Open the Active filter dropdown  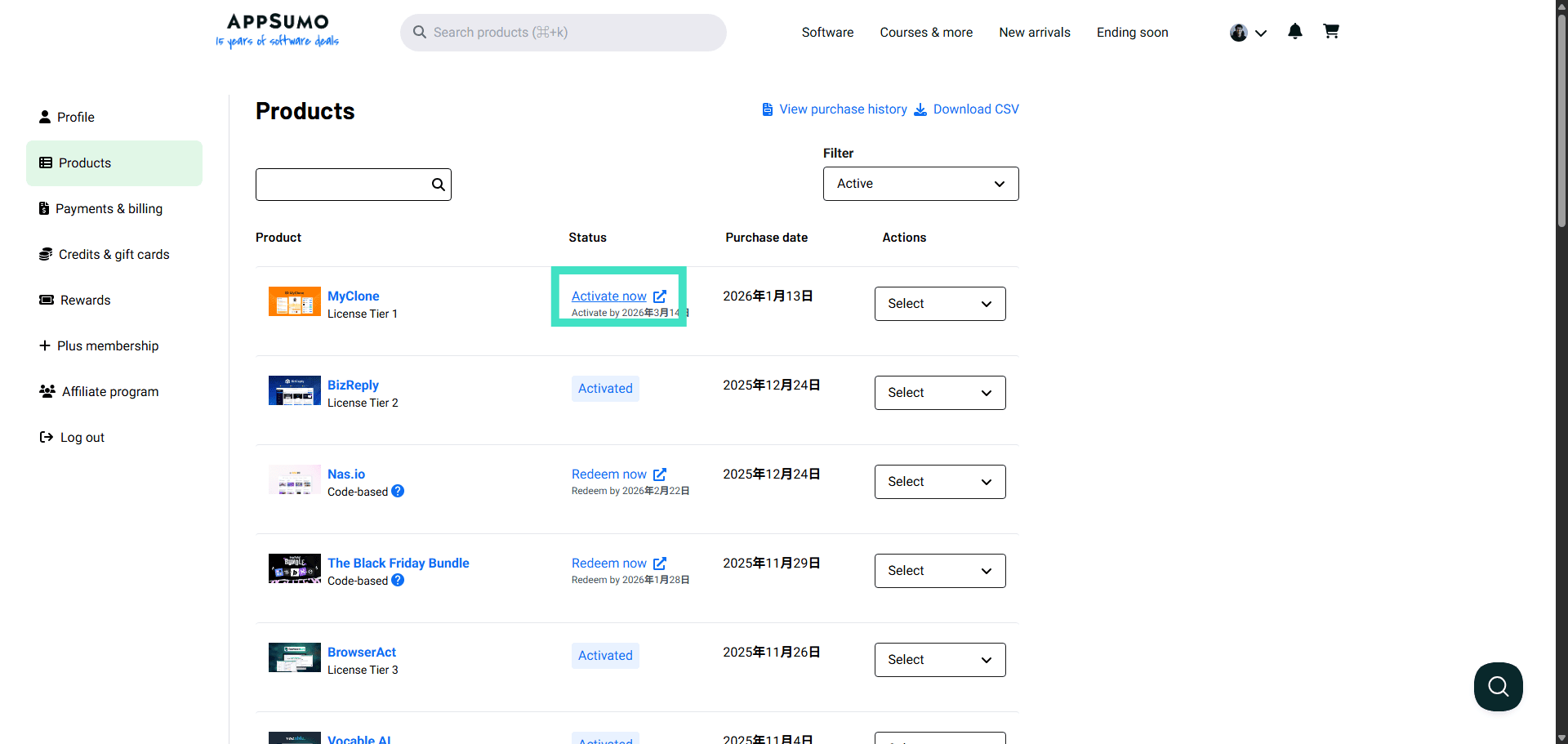pos(920,184)
